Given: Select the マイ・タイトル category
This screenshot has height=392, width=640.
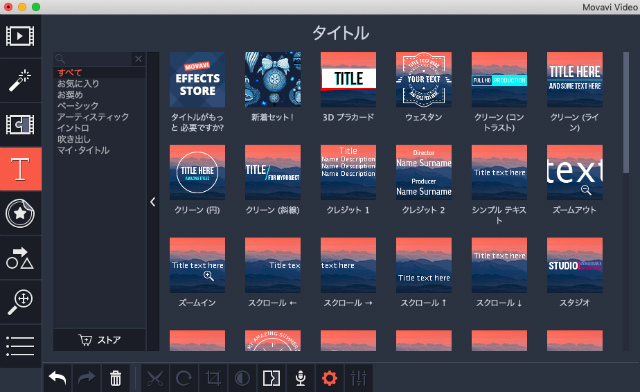Looking at the screenshot, I should point(83,150).
